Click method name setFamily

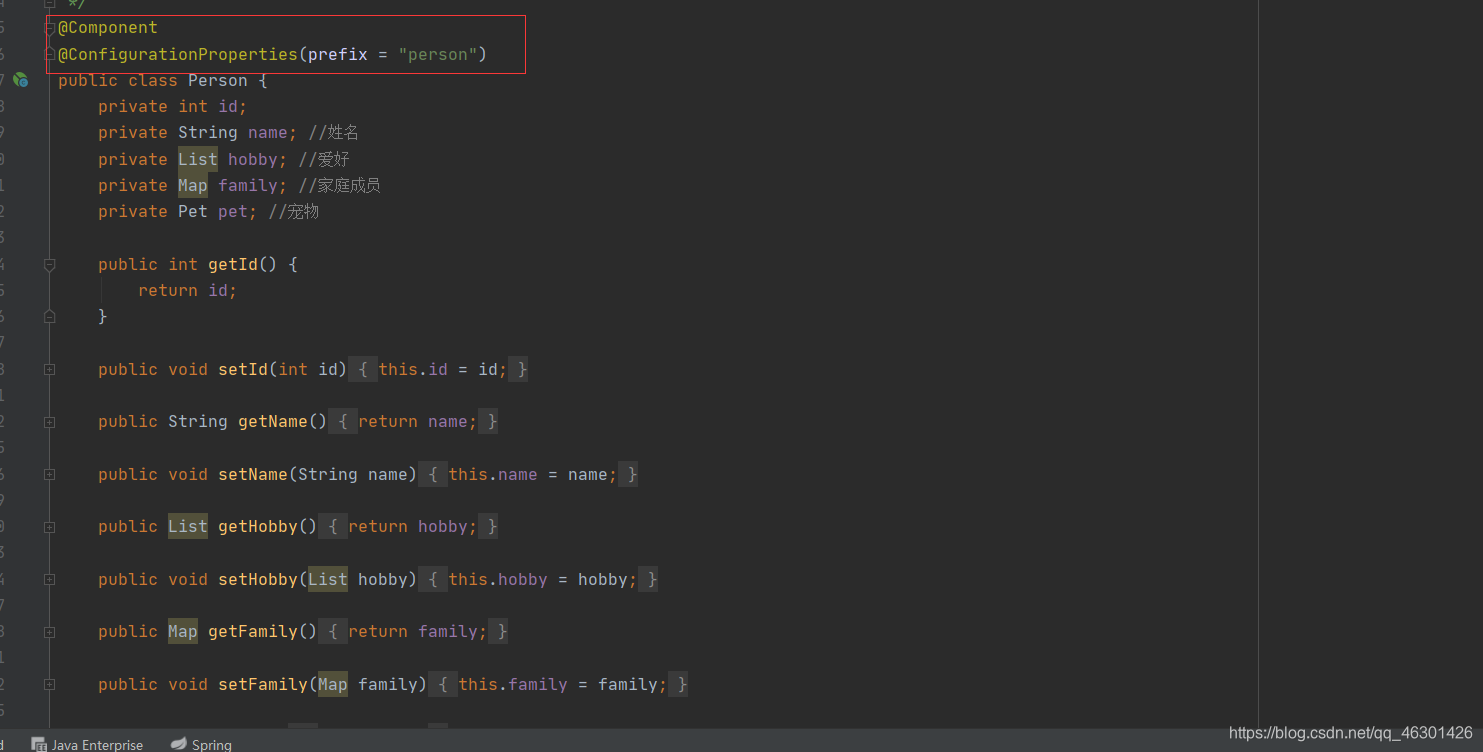263,684
